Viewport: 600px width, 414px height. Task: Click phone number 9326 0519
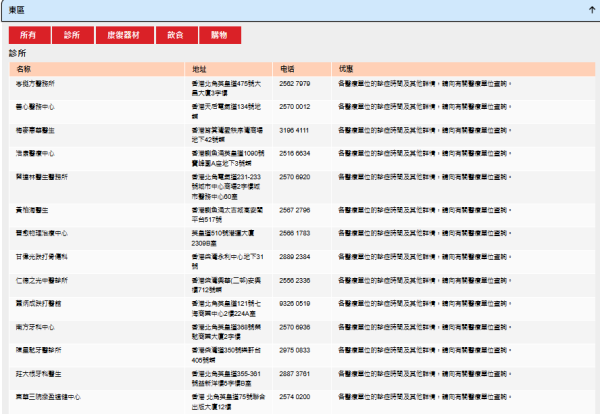pos(295,302)
